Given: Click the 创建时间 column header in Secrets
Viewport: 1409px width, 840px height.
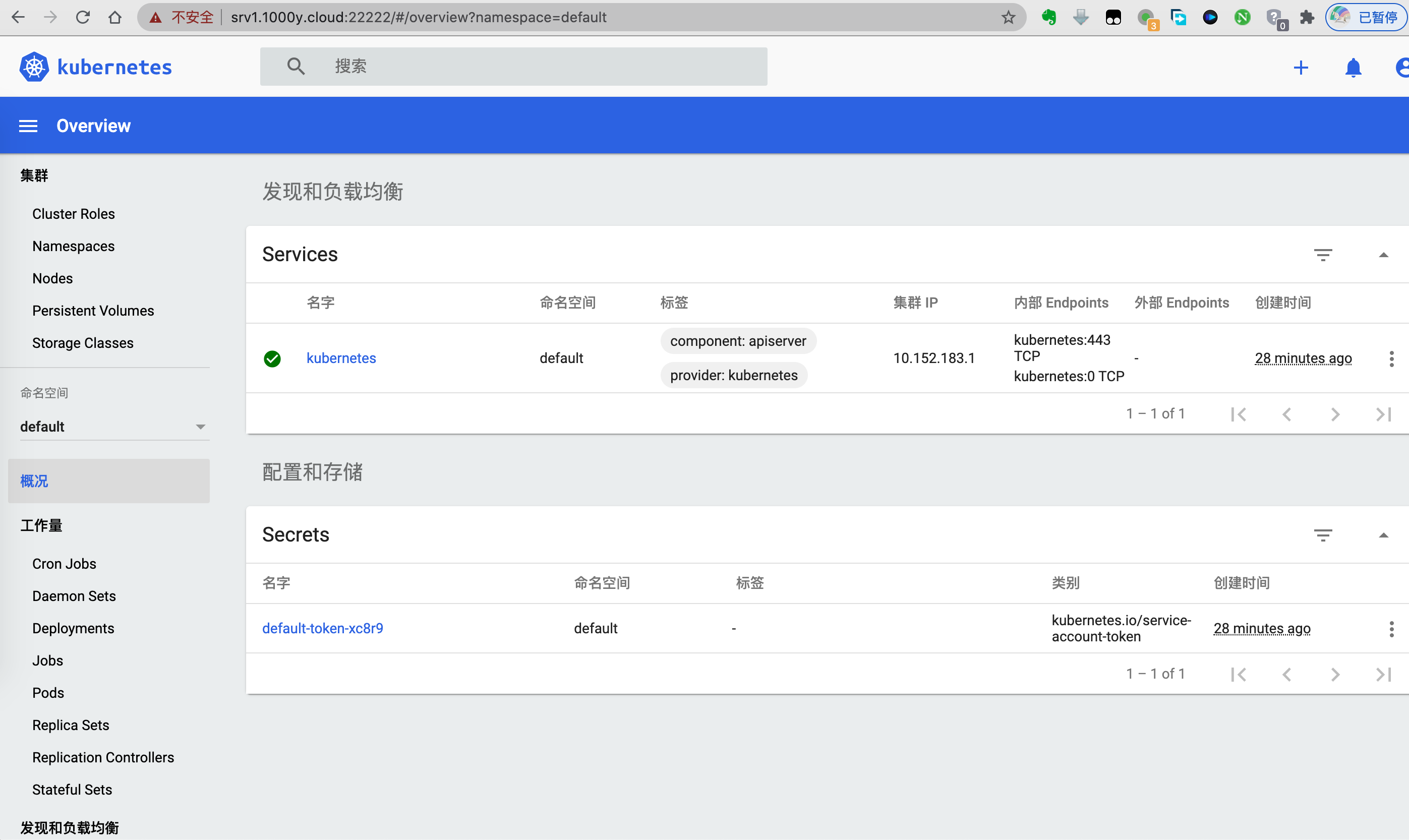Looking at the screenshot, I should (1242, 583).
